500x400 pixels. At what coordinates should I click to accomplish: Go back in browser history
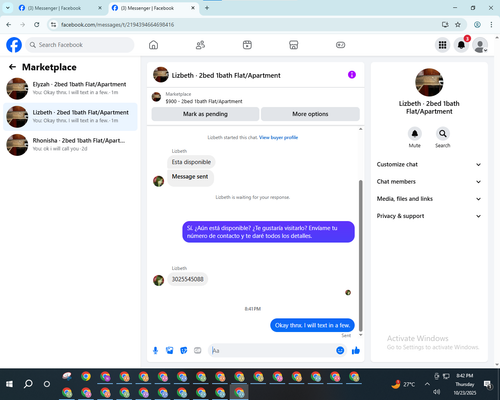click(9, 25)
